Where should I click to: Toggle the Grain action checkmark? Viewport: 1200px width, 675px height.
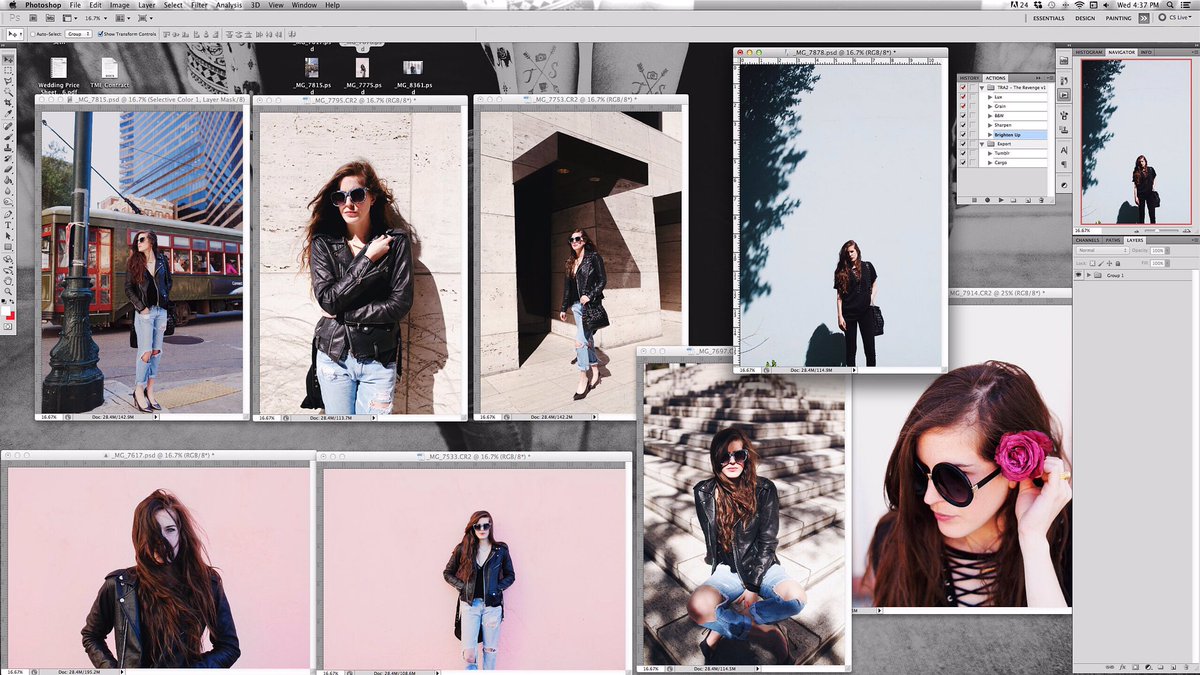pyautogui.click(x=963, y=106)
